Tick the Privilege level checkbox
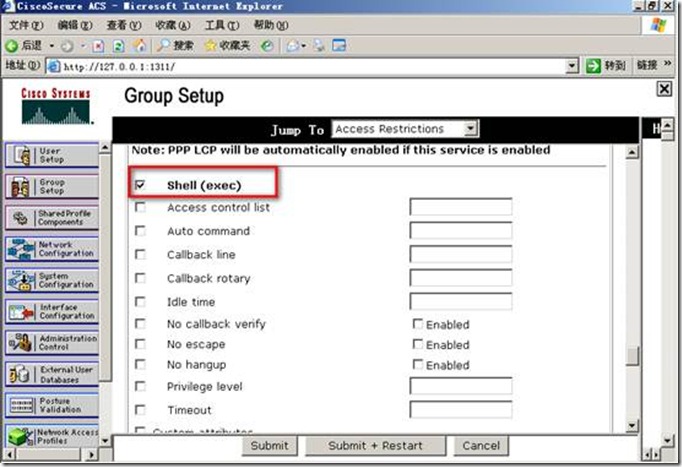This screenshot has width=682, height=467. pos(140,386)
